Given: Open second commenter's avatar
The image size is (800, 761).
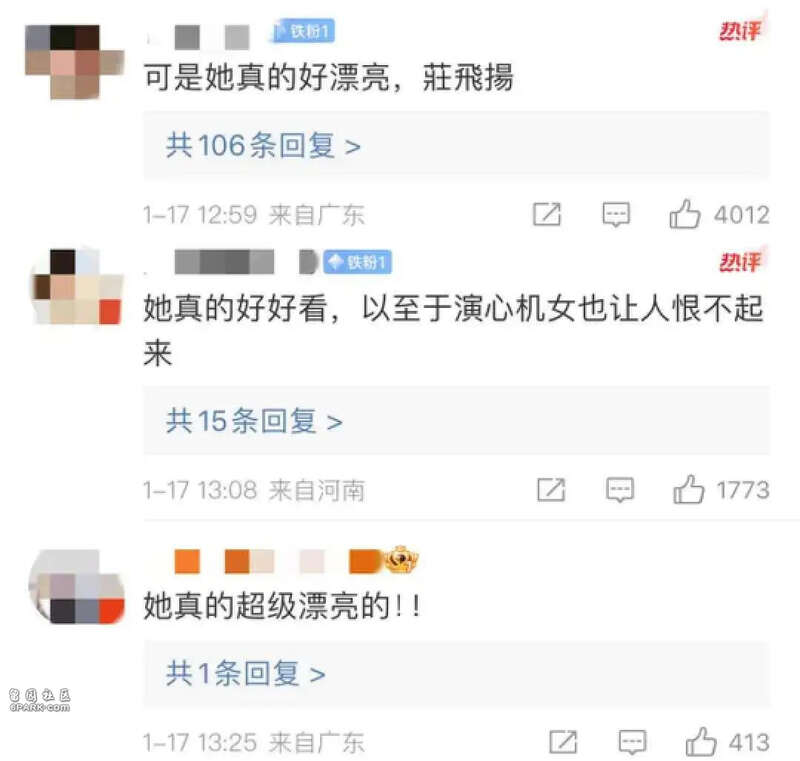Looking at the screenshot, I should click(77, 287).
